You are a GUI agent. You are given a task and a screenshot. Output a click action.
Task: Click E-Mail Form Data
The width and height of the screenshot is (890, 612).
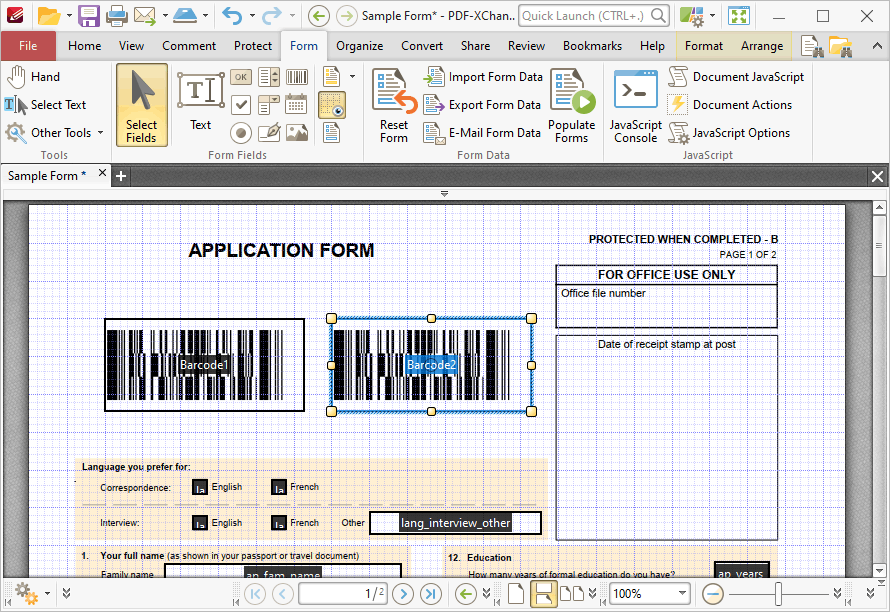point(482,133)
